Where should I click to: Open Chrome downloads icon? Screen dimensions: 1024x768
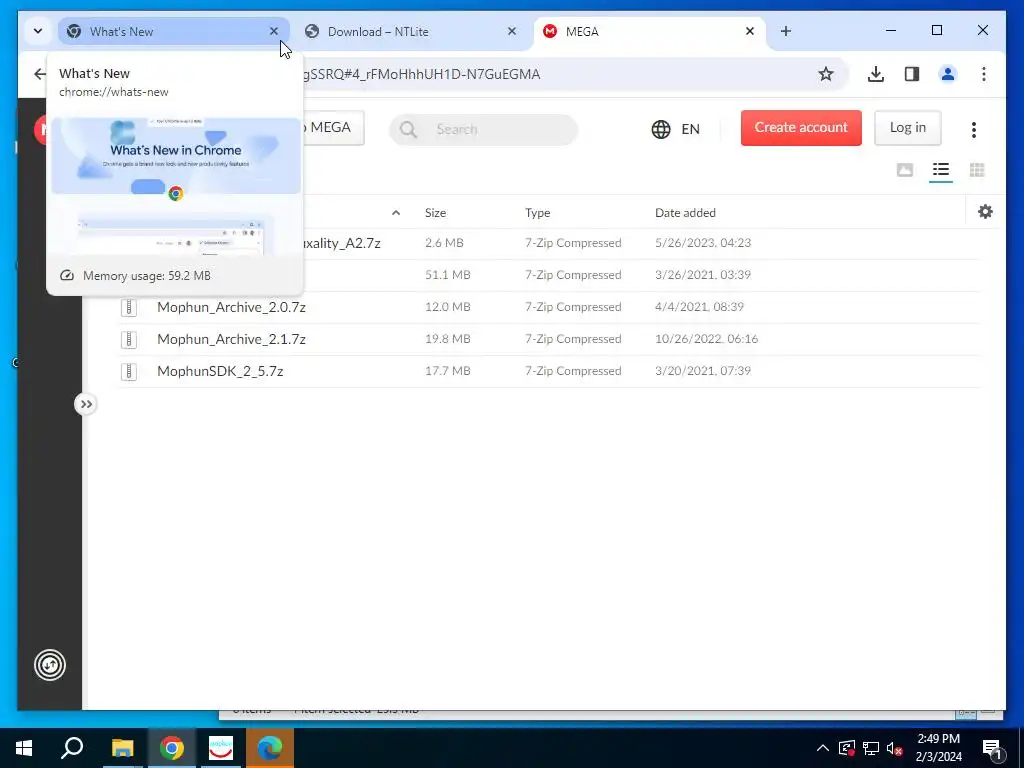876,74
